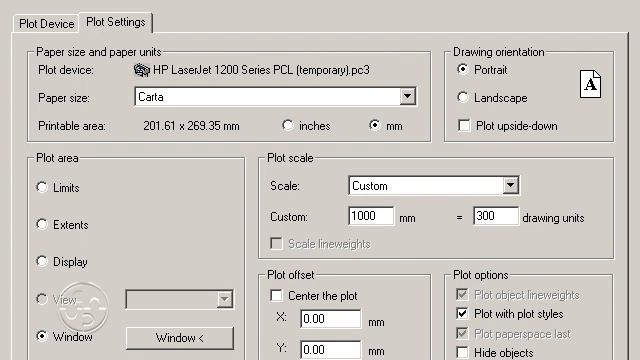The image size is (640, 360).
Task: Select the Plot Settings tab
Action: (x=116, y=22)
